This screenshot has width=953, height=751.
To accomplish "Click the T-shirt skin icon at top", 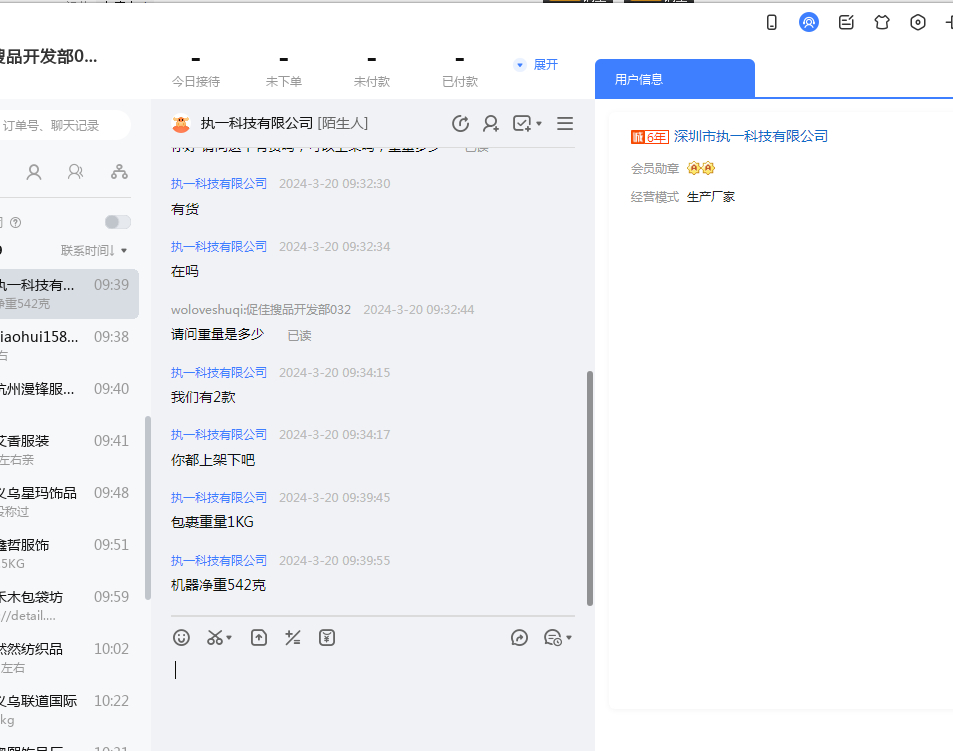I will 881,22.
